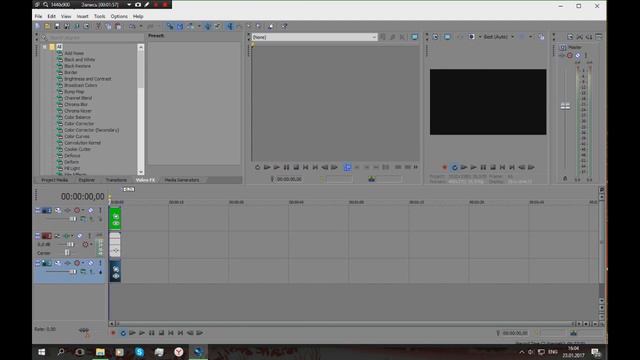The image size is (640, 360).
Task: Click the effects list scroll-down arrow
Action: tap(141, 172)
